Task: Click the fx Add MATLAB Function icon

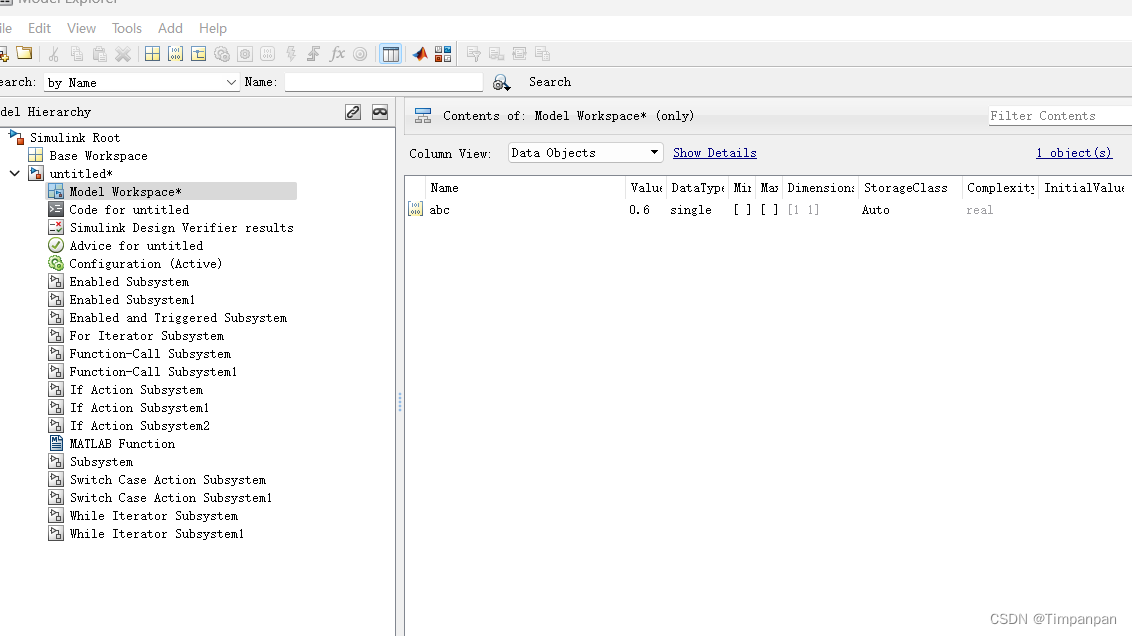Action: 337,53
